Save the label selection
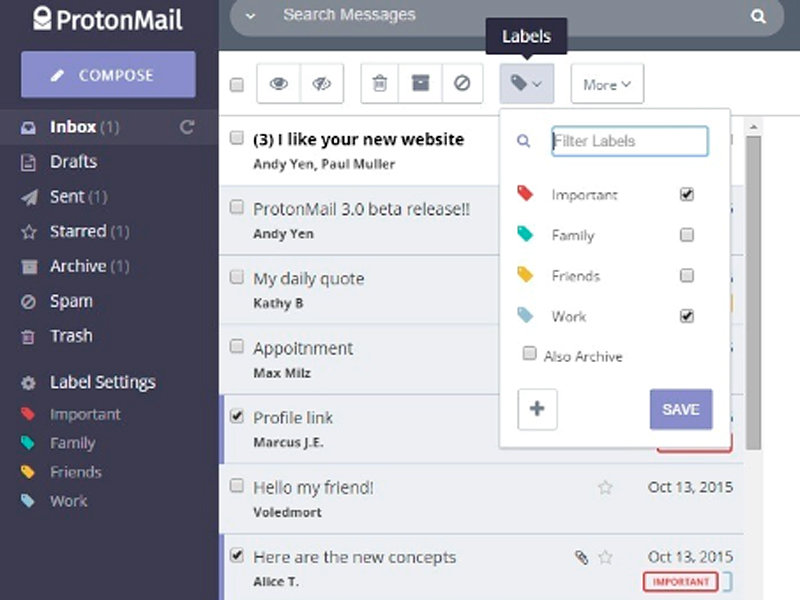The image size is (800, 600). click(681, 409)
